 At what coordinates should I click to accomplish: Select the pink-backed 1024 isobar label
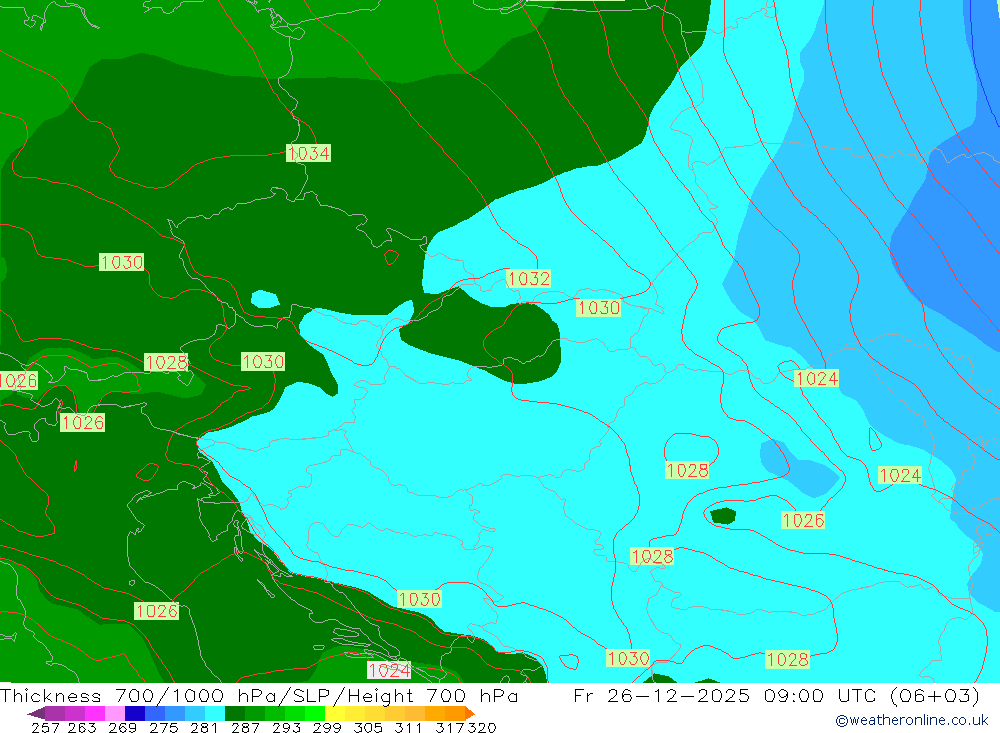point(389,670)
